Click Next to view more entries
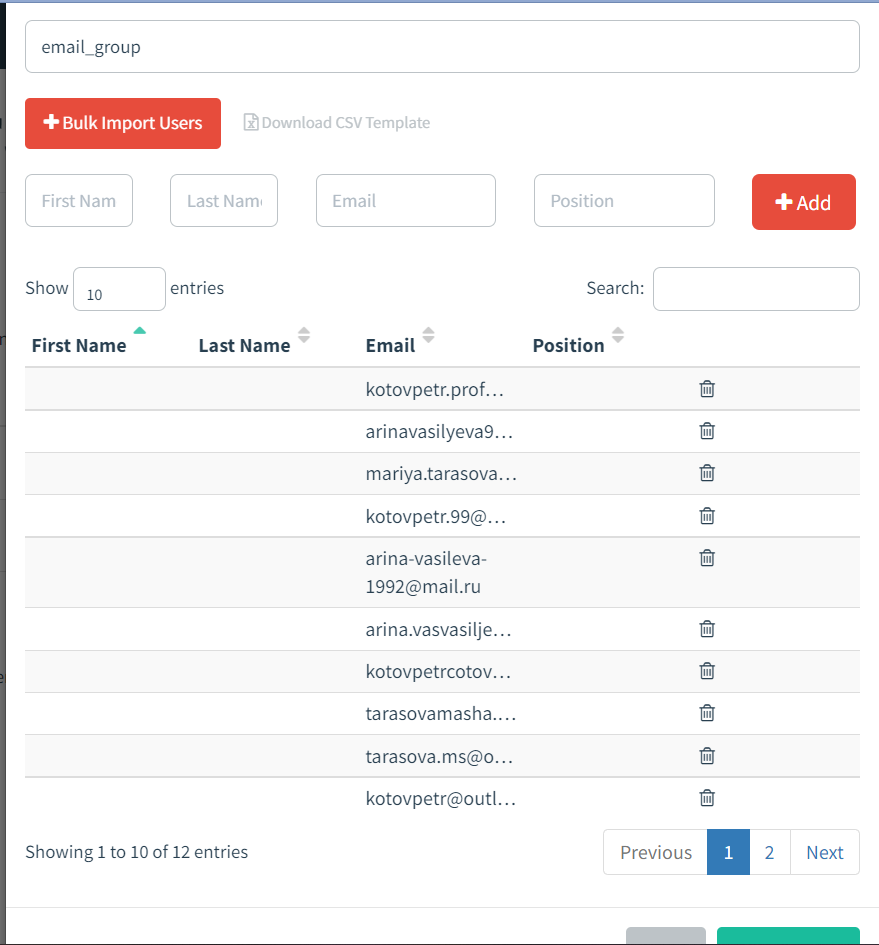 824,852
